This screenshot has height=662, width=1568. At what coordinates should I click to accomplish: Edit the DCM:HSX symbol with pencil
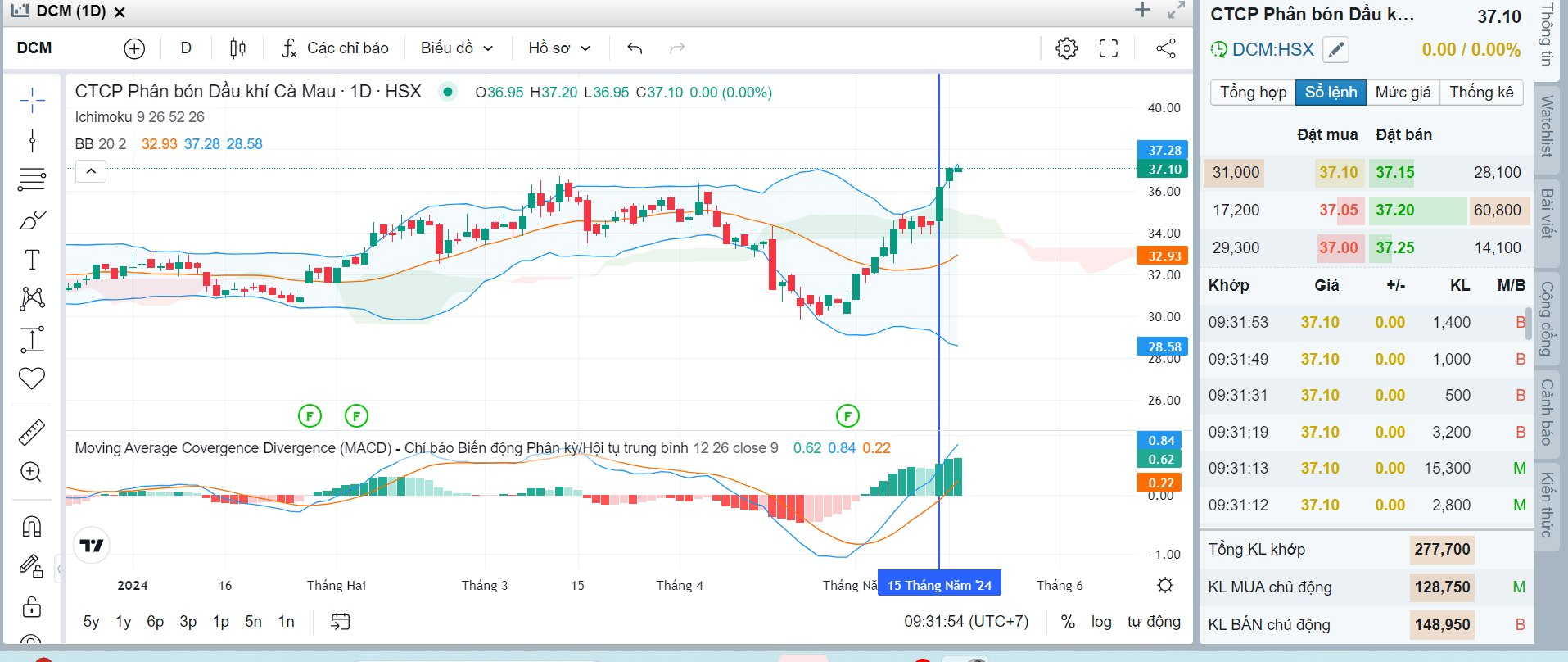[x=1335, y=50]
